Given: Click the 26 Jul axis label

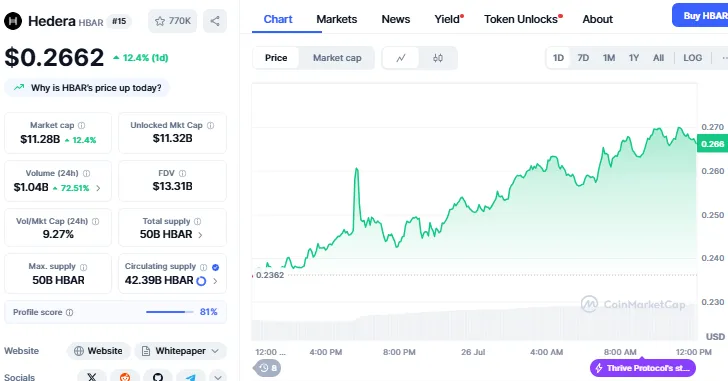Looking at the screenshot, I should (x=473, y=352).
